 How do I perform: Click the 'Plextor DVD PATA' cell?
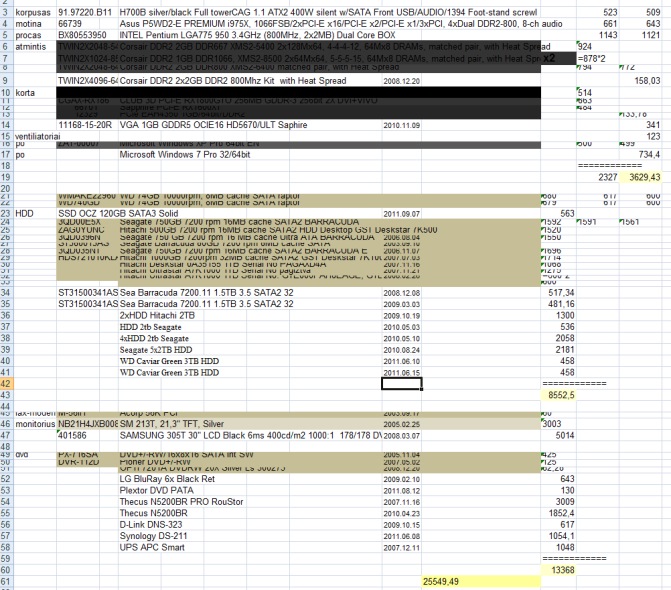pos(156,490)
